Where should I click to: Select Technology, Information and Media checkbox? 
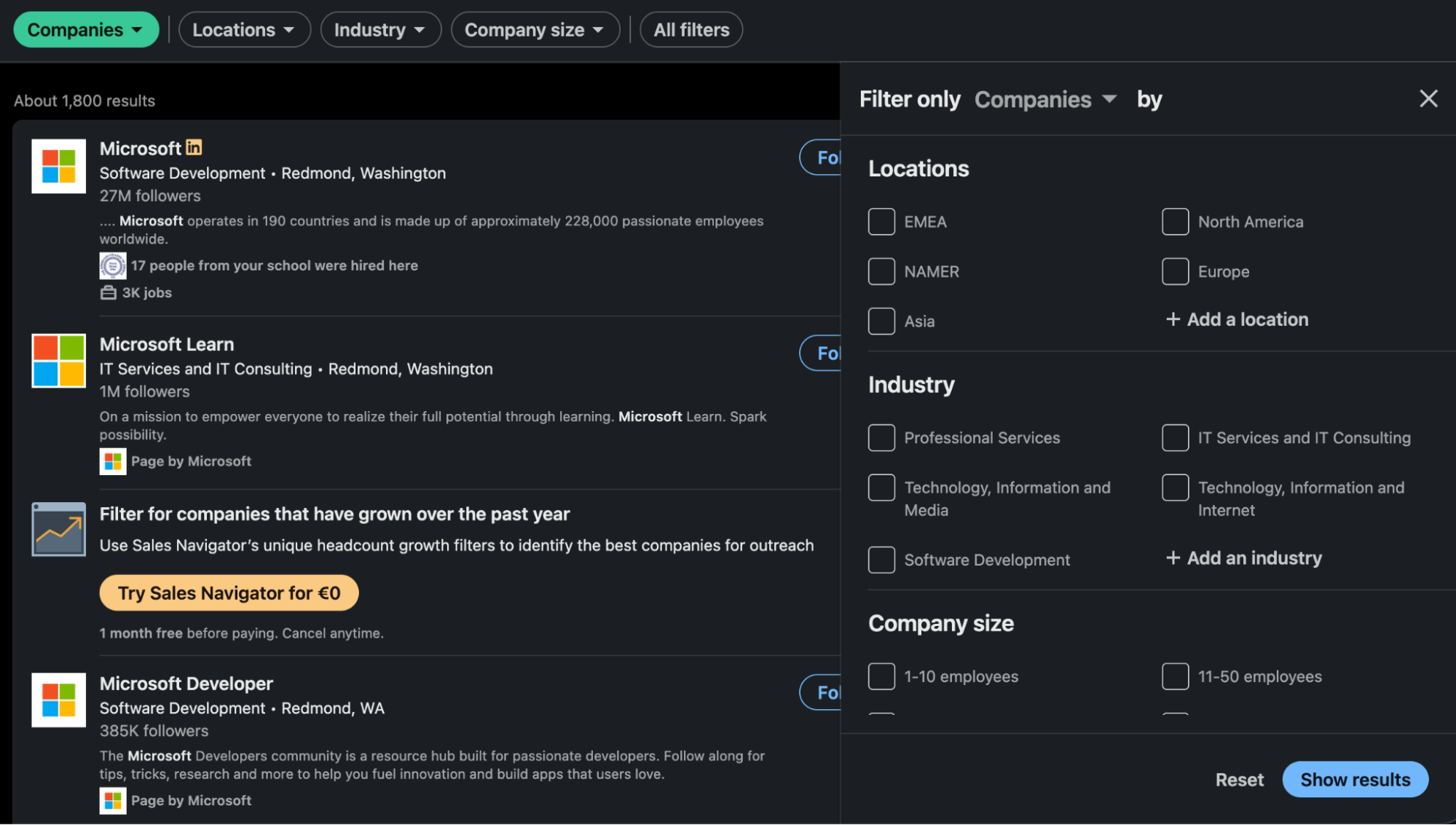(x=881, y=488)
